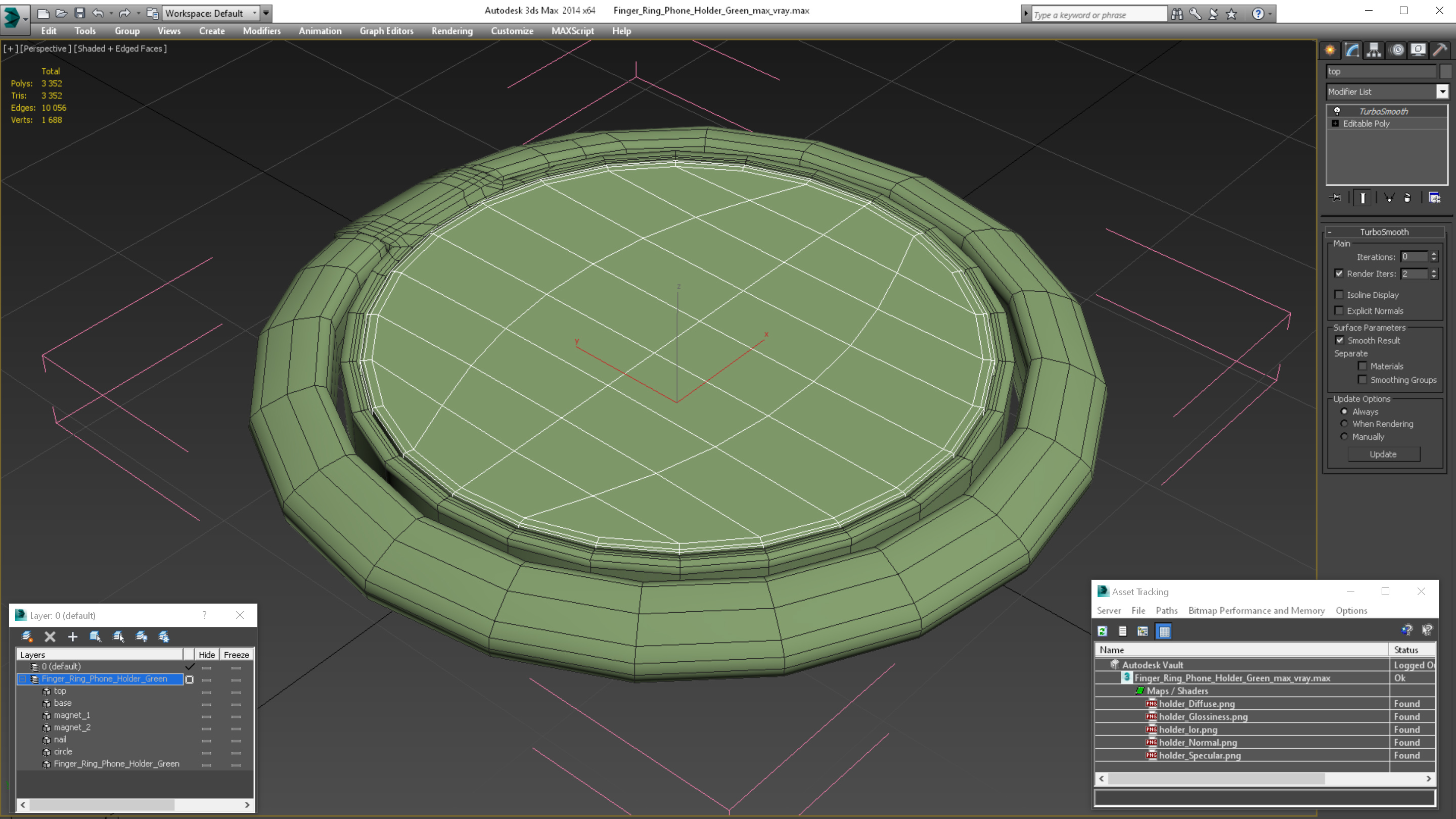Select the When Rendering radio option
Image resolution: width=1456 pixels, height=819 pixels.
pyautogui.click(x=1344, y=424)
